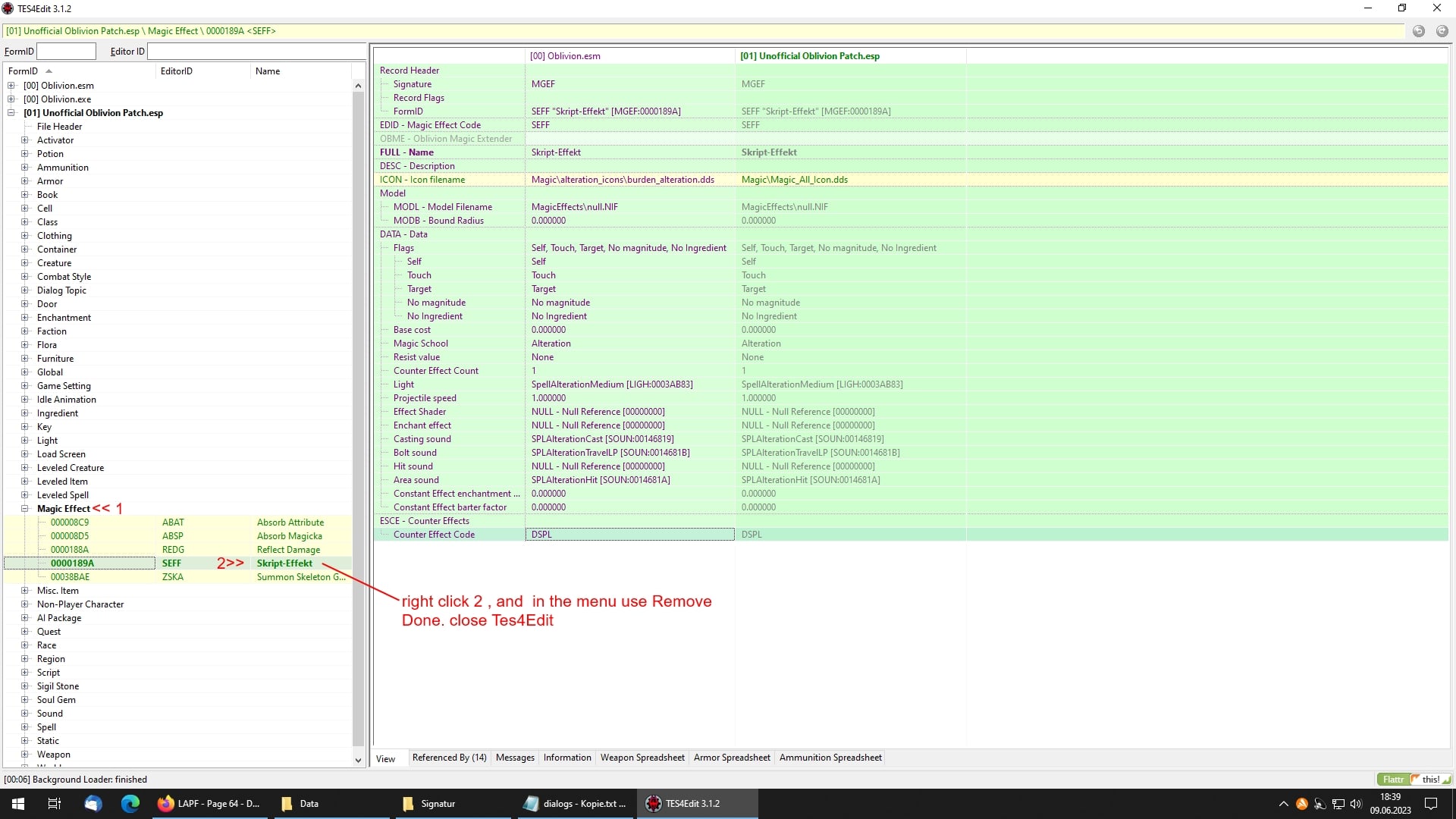
Task: Click the TES4Edit title bar icon
Action: (9, 8)
